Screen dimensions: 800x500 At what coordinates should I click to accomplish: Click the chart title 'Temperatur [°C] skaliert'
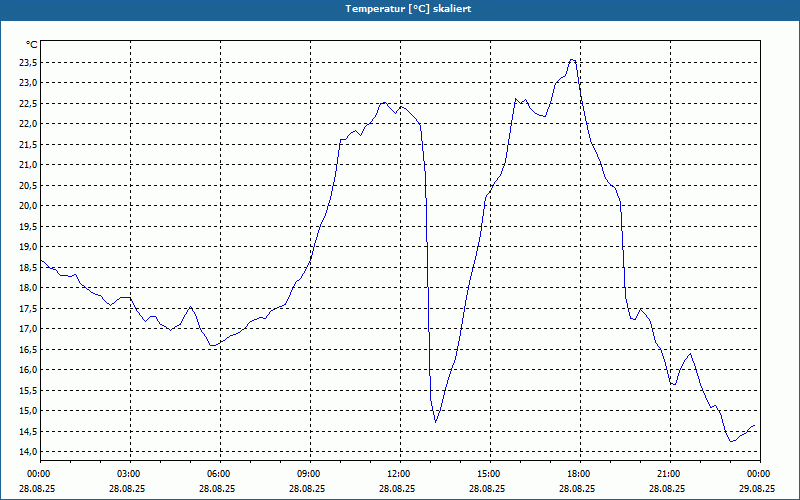(x=408, y=9)
